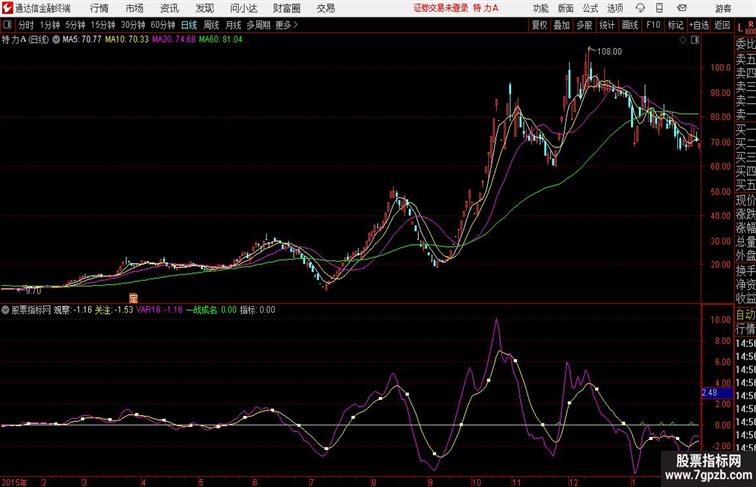Switch to the 60分钟 period tab
Viewport: 756px width, 487px height.
coord(163,25)
